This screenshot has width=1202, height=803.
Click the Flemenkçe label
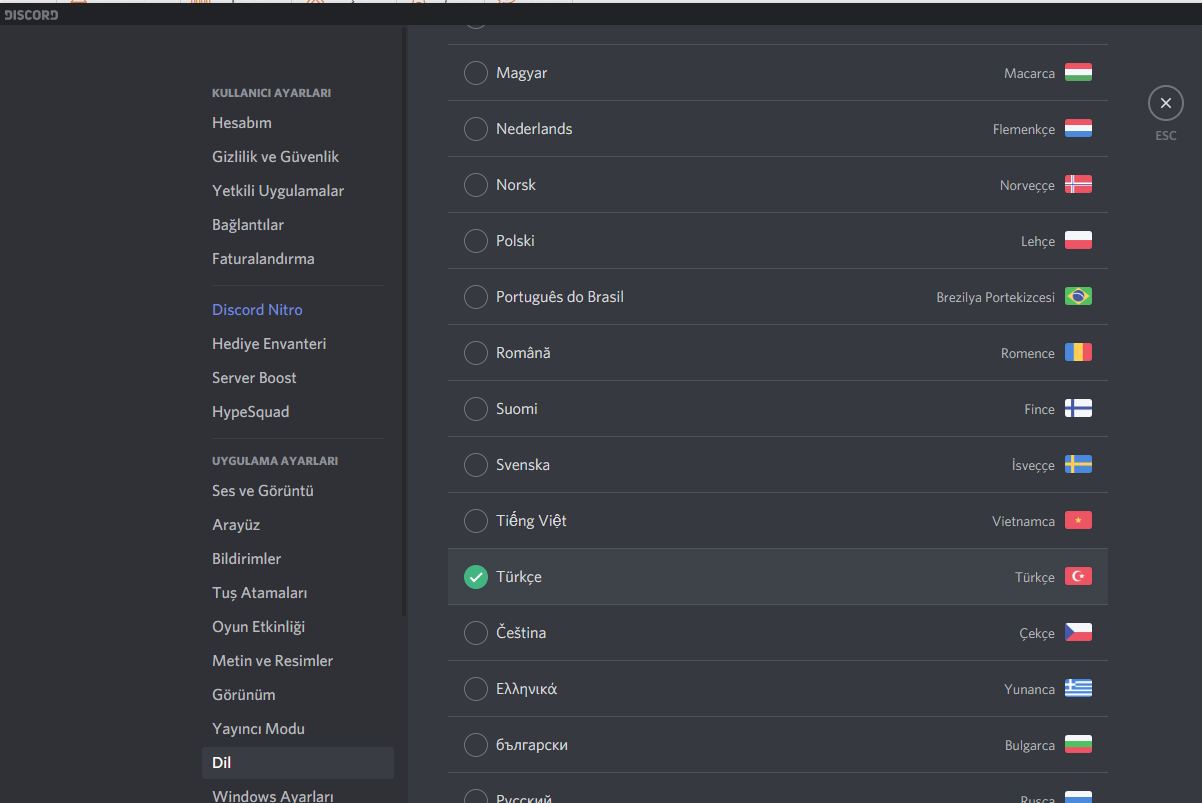click(1024, 129)
